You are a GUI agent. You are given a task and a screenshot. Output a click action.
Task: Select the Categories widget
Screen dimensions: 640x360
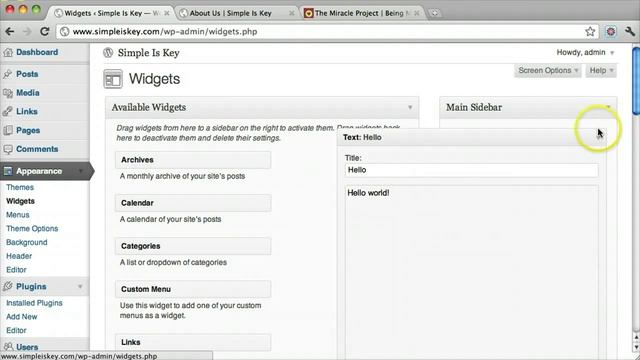coord(193,246)
